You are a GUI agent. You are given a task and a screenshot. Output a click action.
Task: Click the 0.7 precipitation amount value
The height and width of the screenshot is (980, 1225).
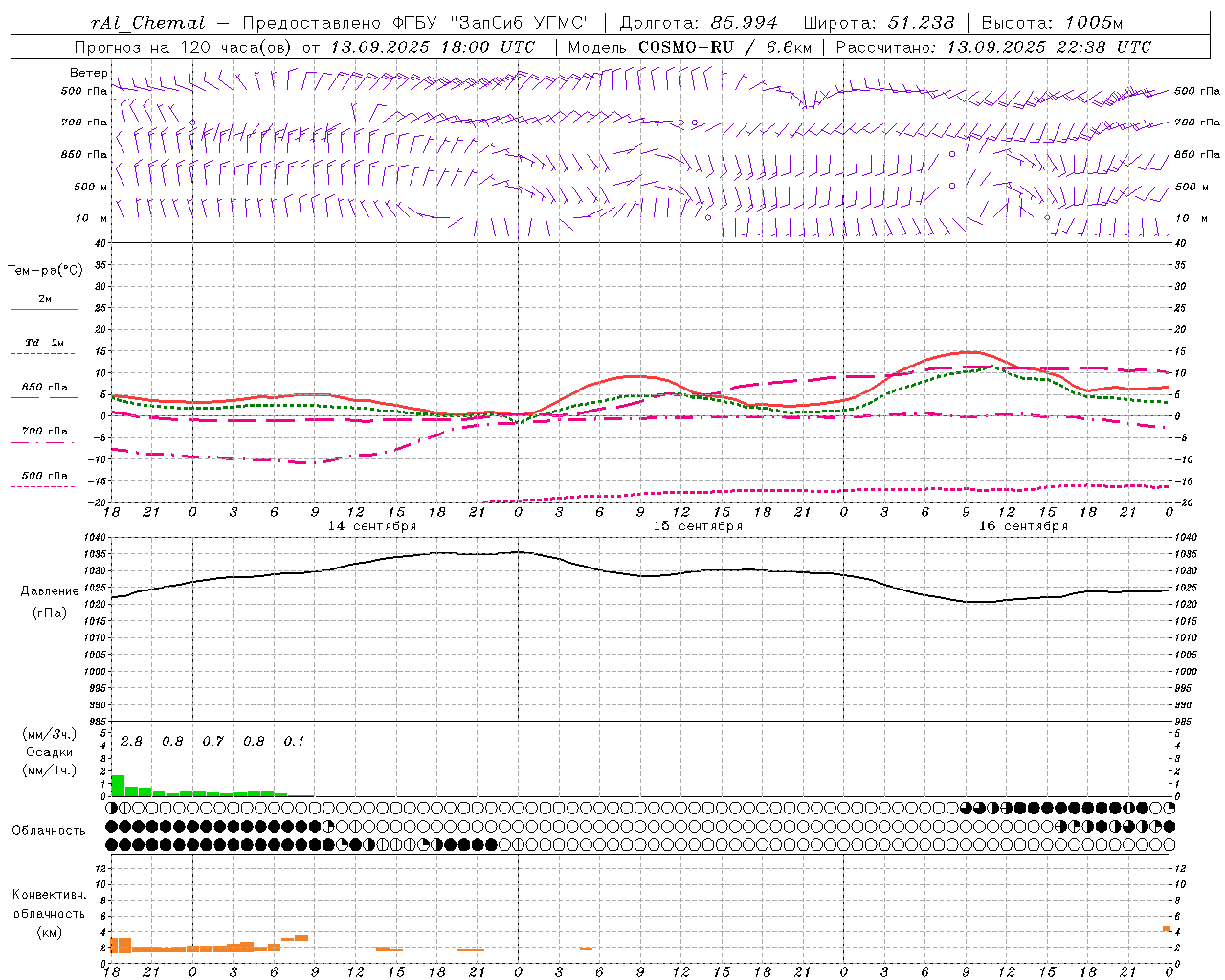[212, 742]
